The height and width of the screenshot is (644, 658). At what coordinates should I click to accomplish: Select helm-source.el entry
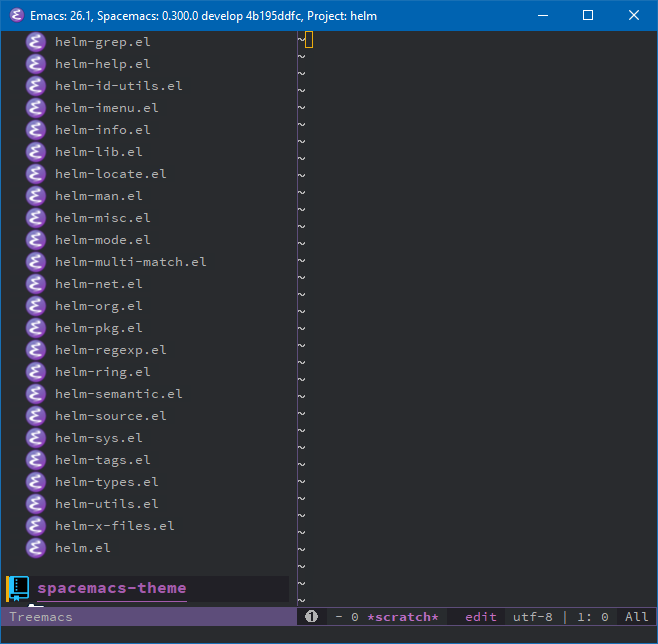(x=111, y=416)
